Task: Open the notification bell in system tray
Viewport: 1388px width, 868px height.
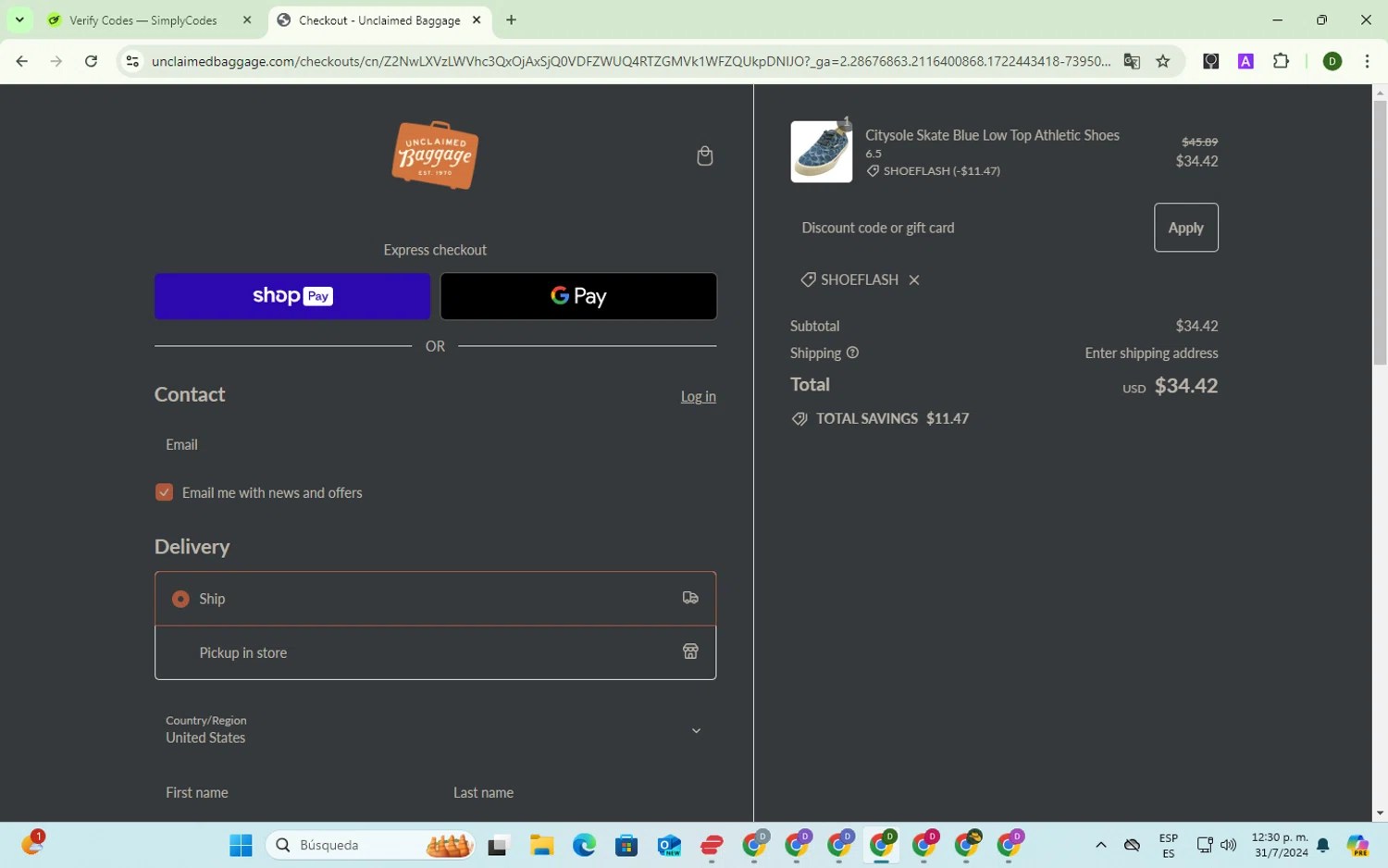Action: pyautogui.click(x=1323, y=845)
